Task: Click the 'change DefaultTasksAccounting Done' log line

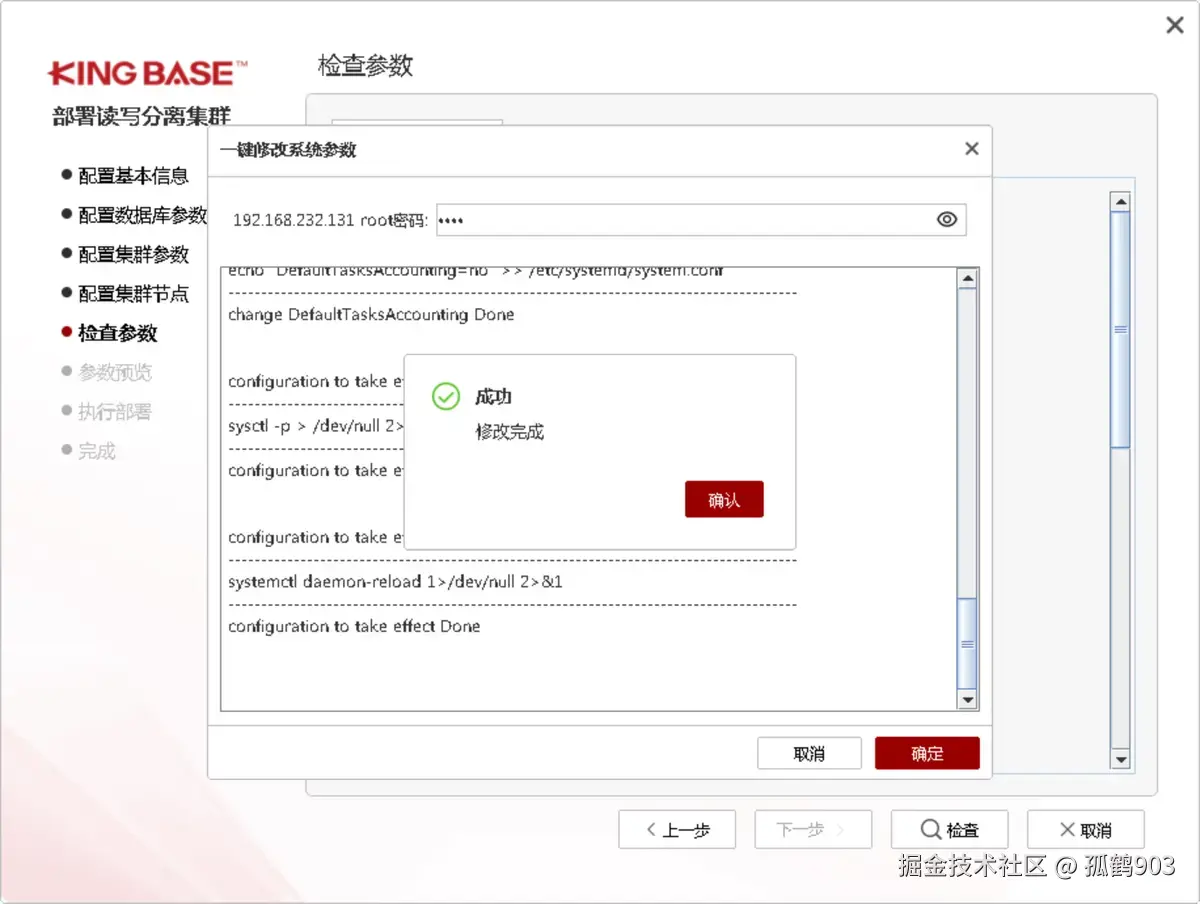Action: tap(371, 314)
